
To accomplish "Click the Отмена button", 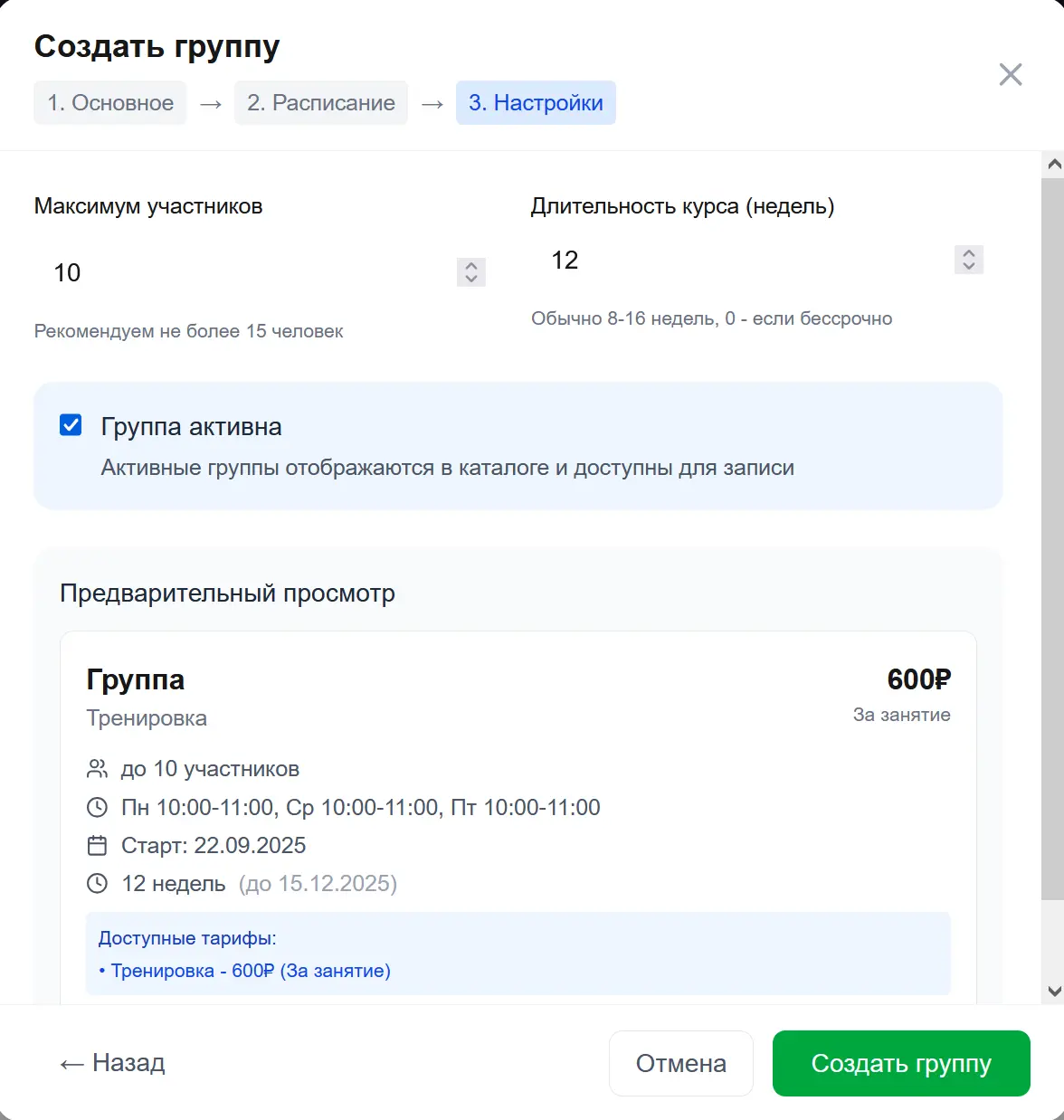I will coord(680,1063).
